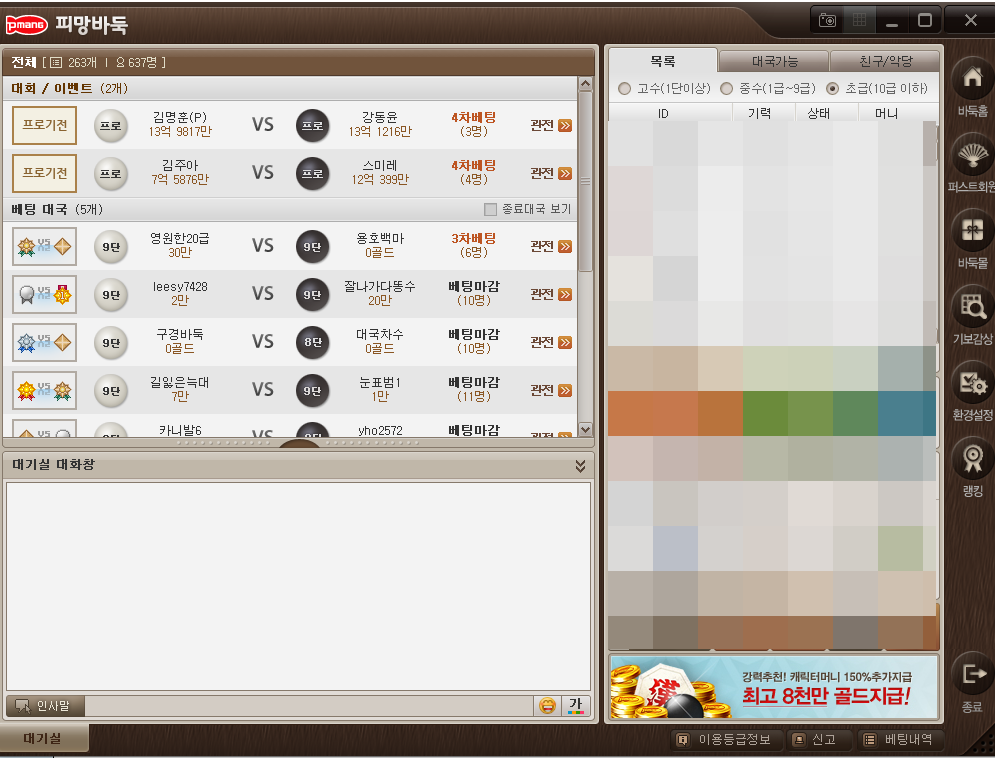Enable 종료대국 보기 checkbox

tap(490, 209)
